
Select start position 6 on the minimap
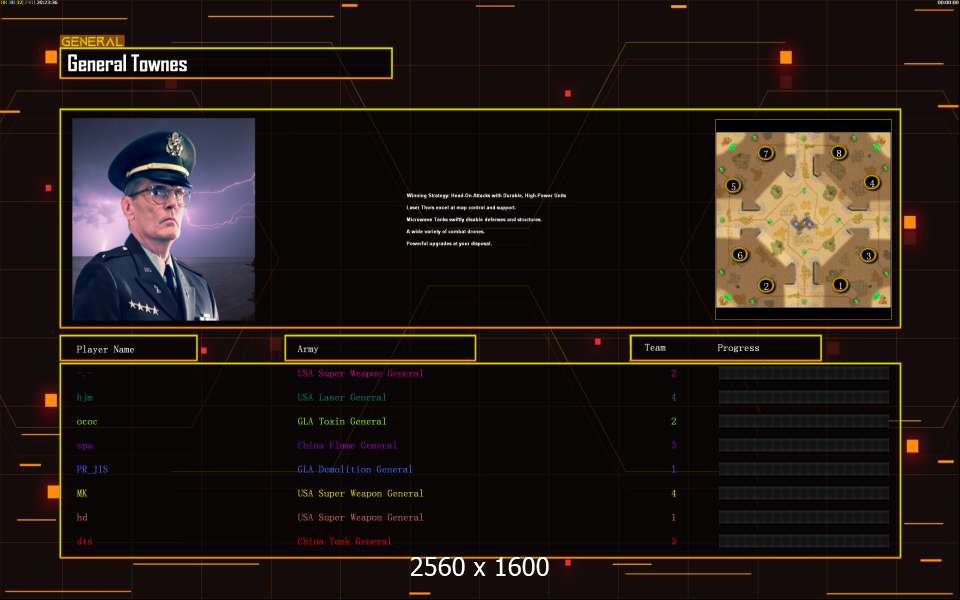pos(740,254)
